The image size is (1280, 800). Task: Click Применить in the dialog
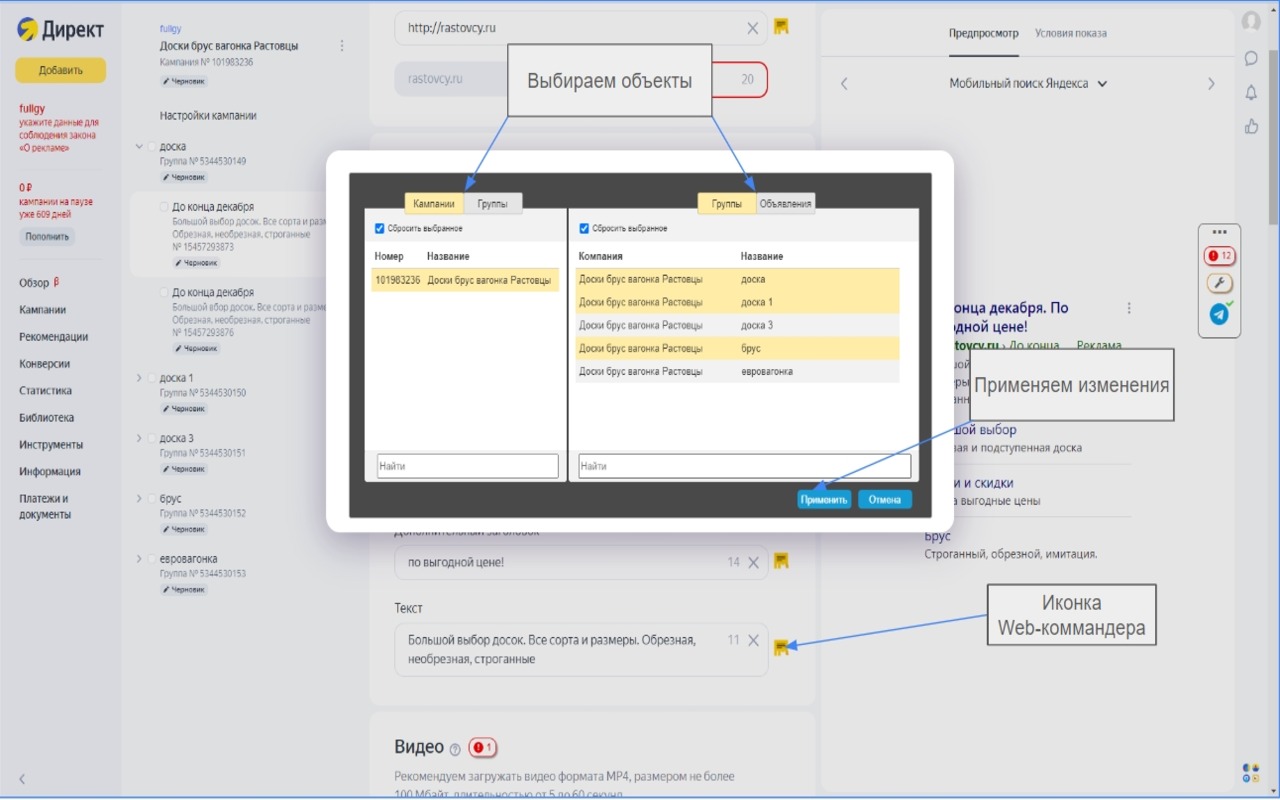(824, 500)
